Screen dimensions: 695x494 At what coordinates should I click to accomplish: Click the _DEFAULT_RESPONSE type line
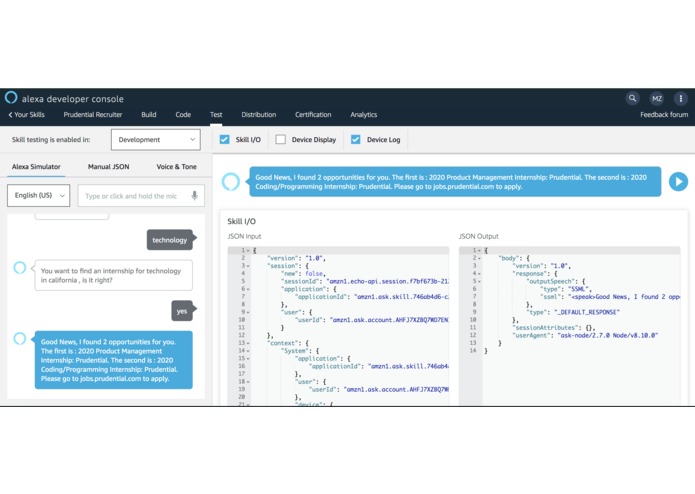coord(573,312)
